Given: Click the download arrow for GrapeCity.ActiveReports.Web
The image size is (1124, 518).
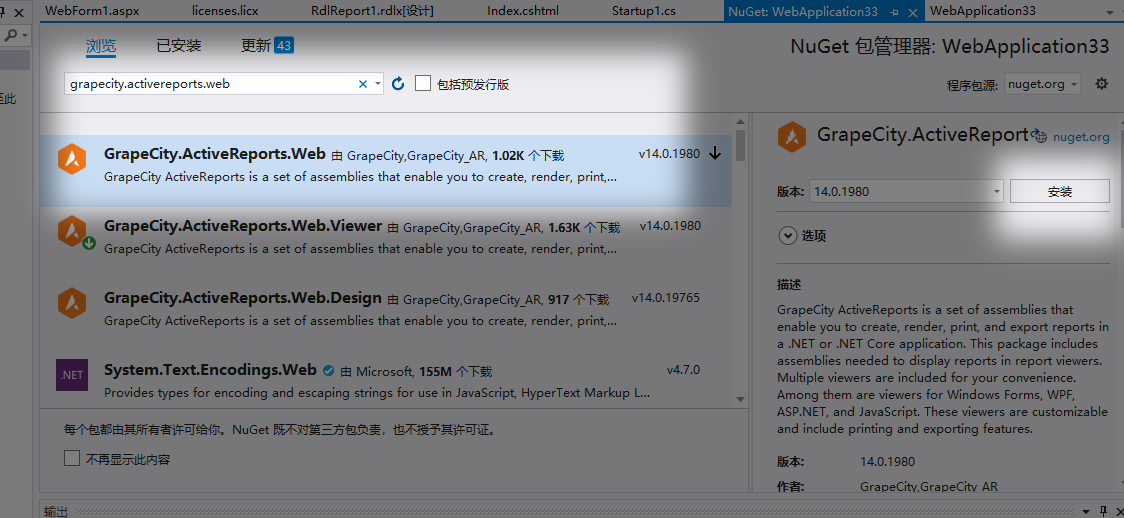Looking at the screenshot, I should pos(715,153).
